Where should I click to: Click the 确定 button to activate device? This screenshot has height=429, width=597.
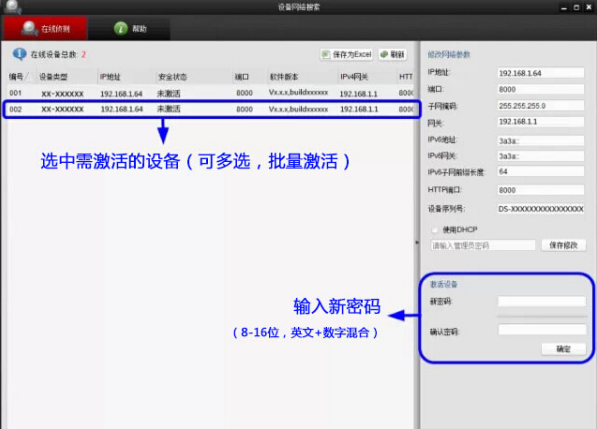pos(563,349)
